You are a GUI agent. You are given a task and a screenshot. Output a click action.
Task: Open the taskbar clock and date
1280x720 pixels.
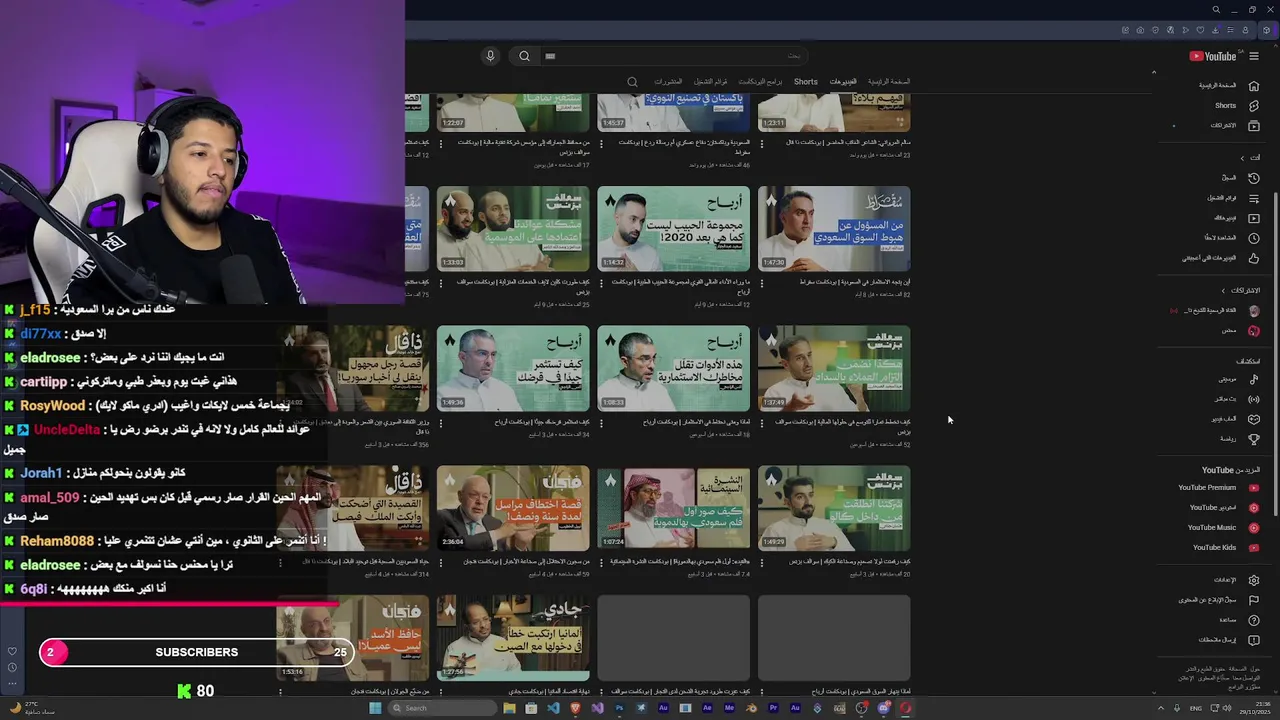(x=1256, y=708)
